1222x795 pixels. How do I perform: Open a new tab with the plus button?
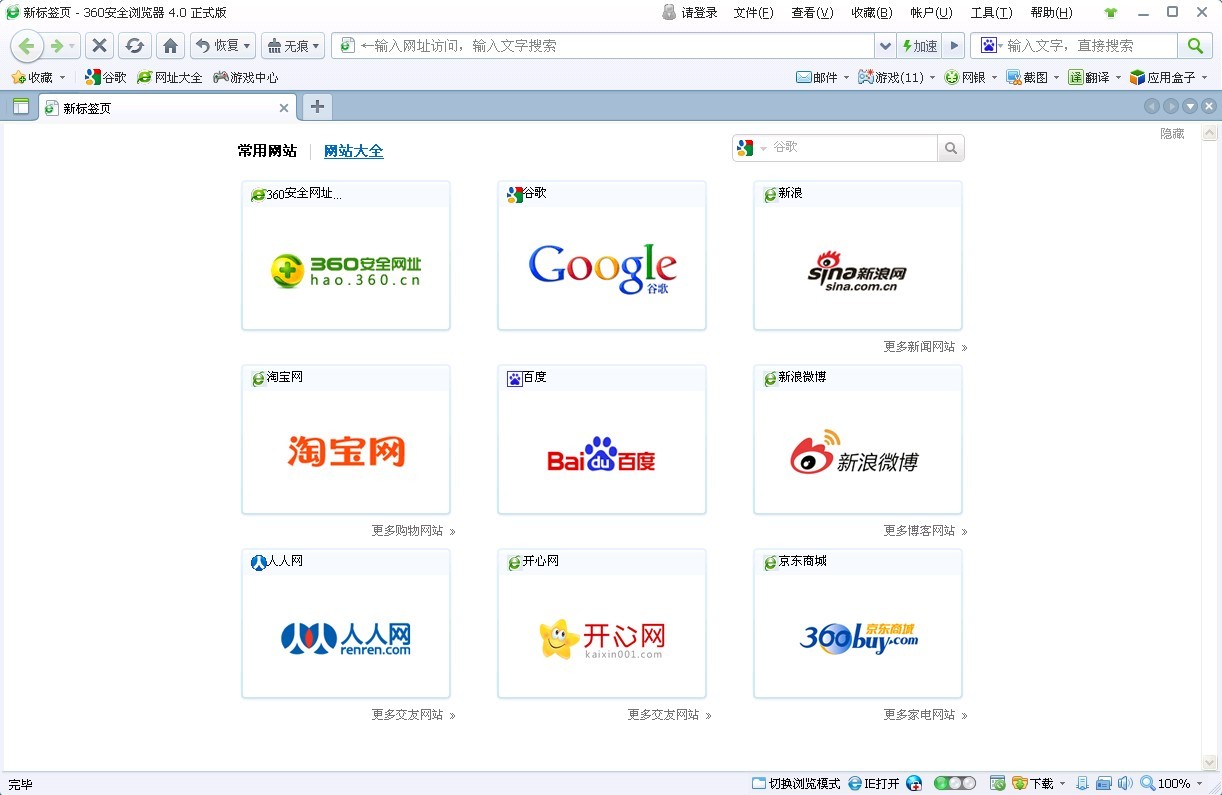pos(317,107)
